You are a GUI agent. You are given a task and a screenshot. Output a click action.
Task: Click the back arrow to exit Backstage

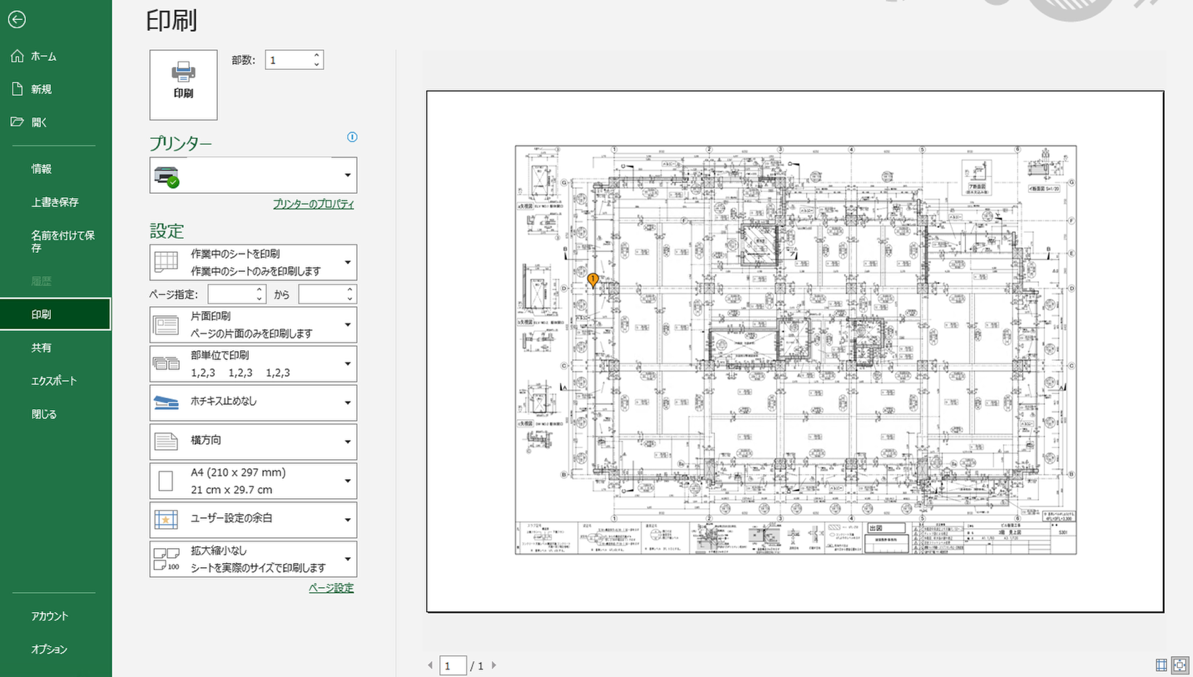[x=16, y=20]
